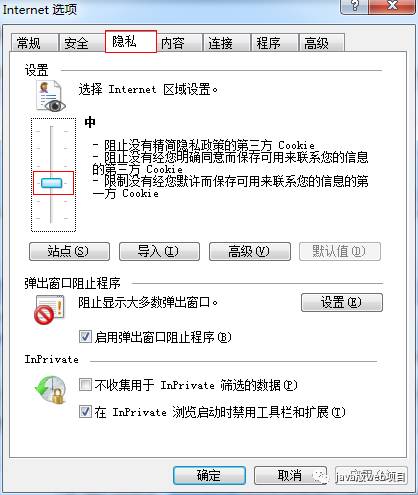Open privacy 高级(V) settings button

250,251
